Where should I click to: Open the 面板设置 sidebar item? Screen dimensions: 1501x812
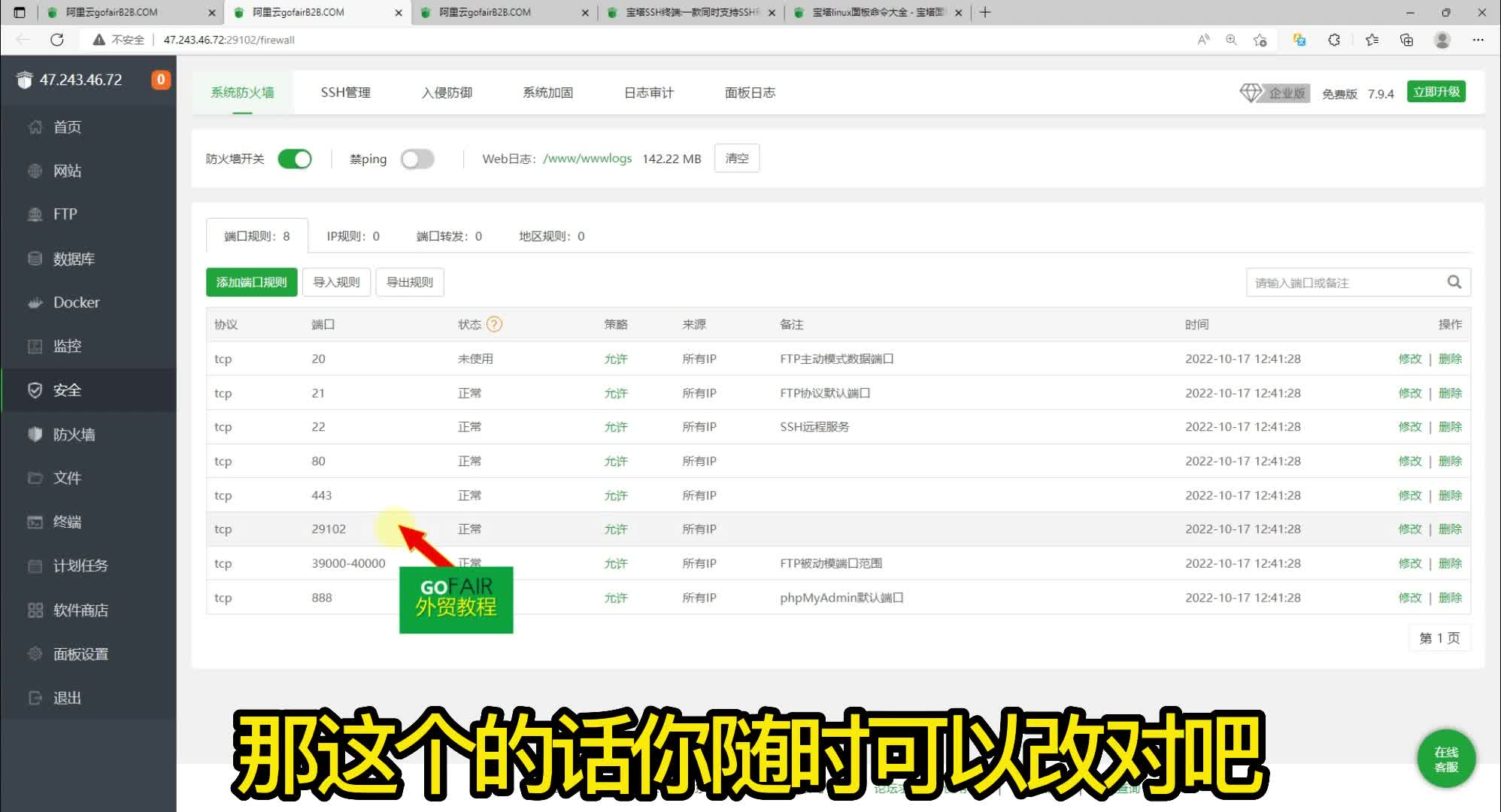88,654
